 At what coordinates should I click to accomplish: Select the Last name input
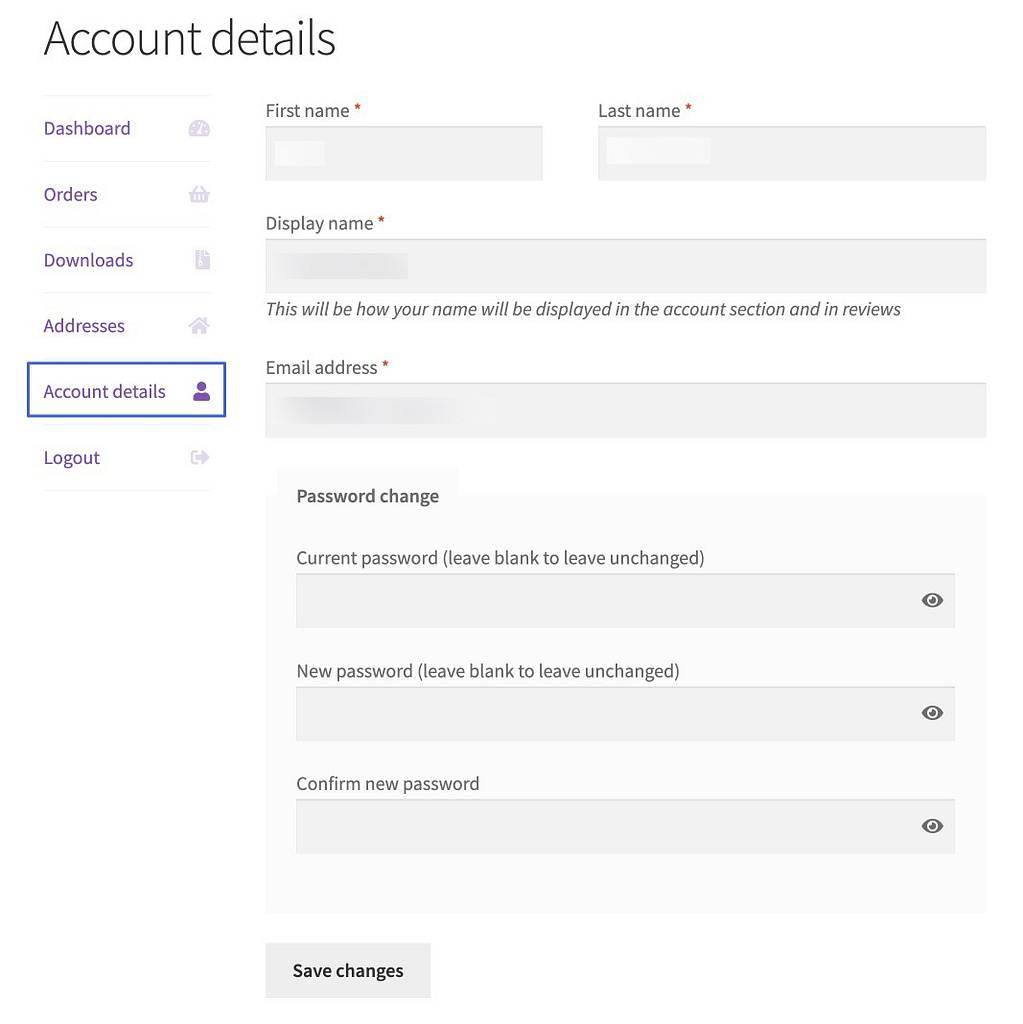pyautogui.click(x=790, y=153)
